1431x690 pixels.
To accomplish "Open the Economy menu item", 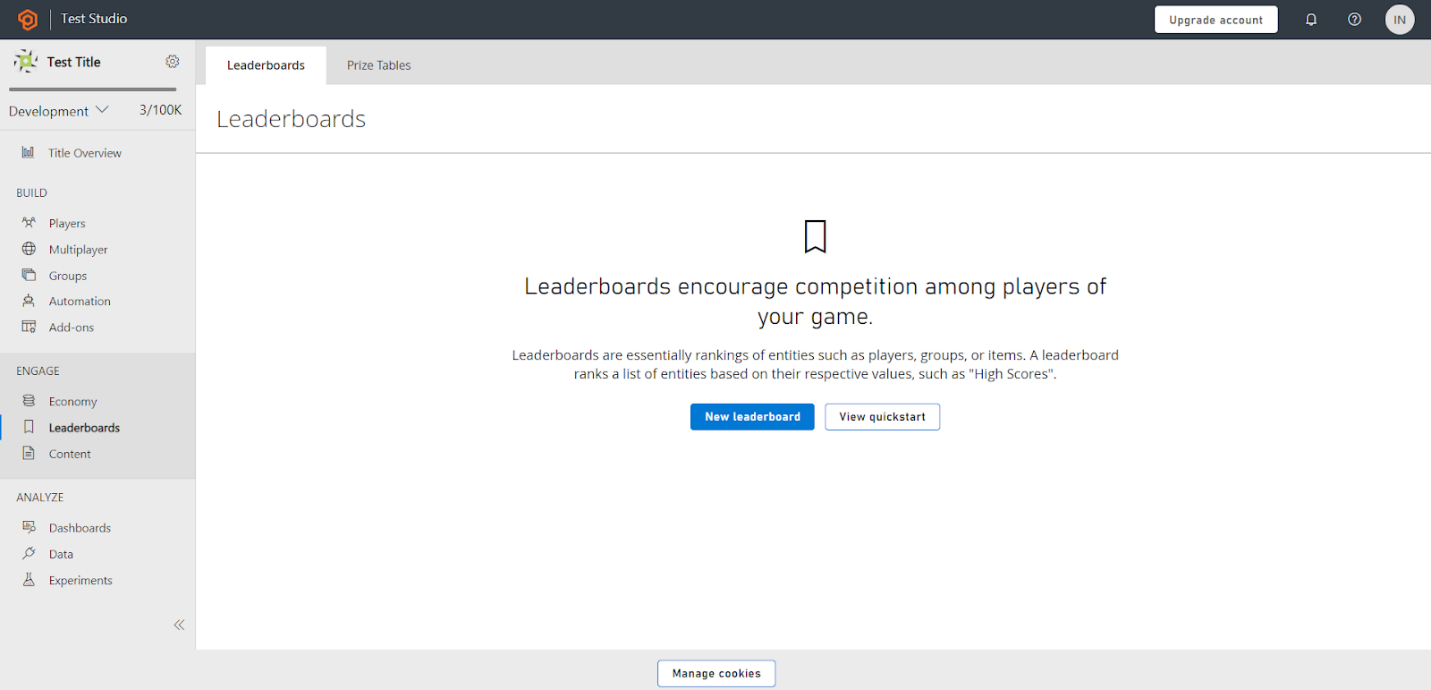I will (x=73, y=401).
